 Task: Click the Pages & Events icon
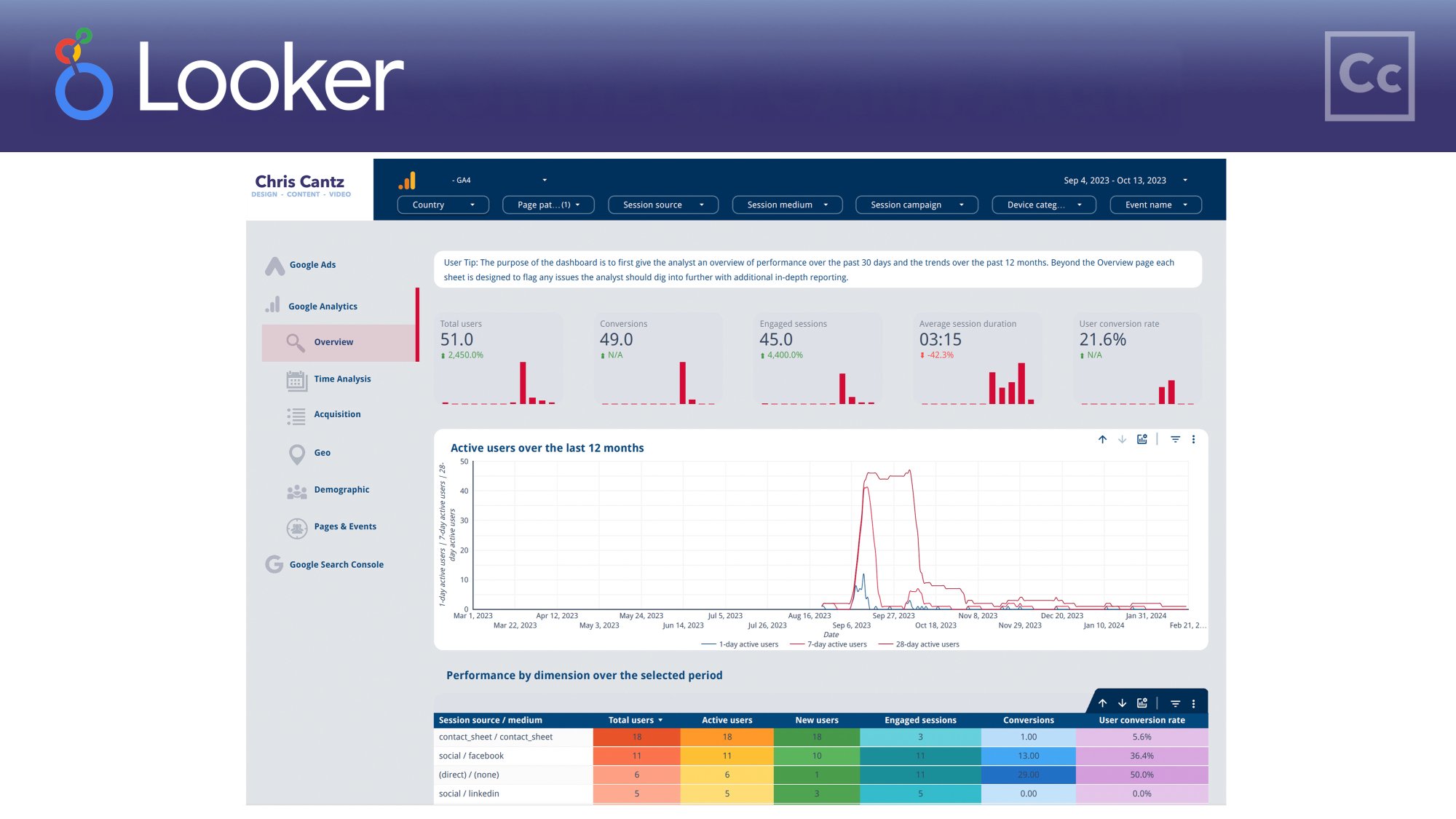296,528
